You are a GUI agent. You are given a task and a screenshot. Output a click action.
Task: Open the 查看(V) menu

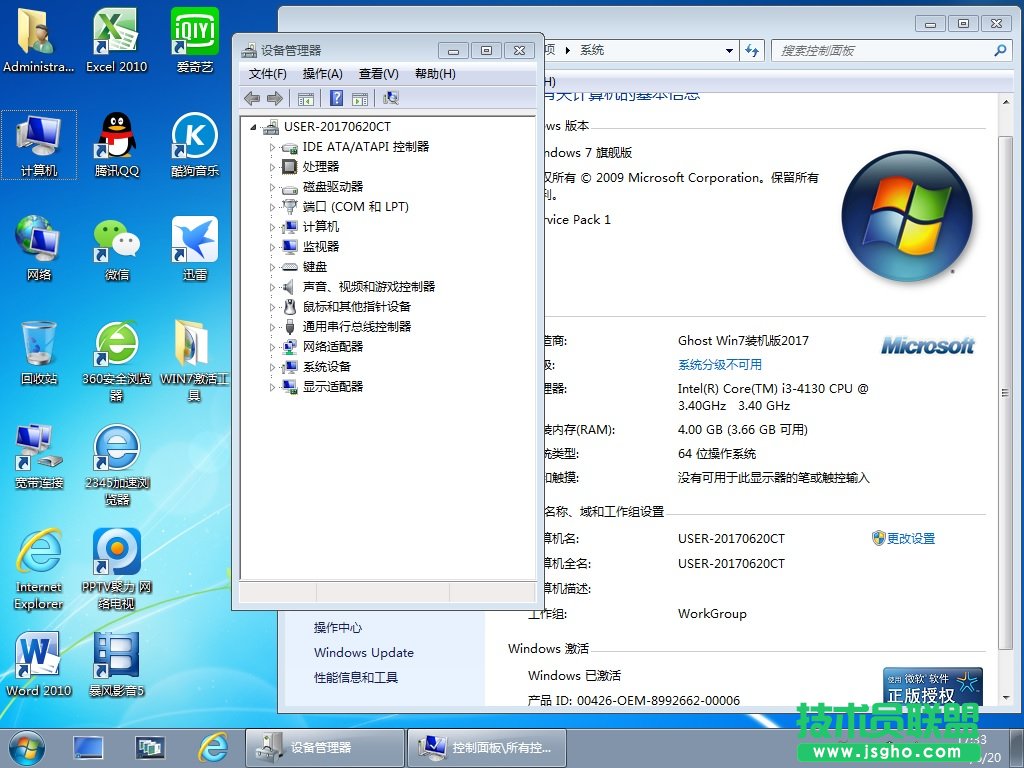point(378,74)
